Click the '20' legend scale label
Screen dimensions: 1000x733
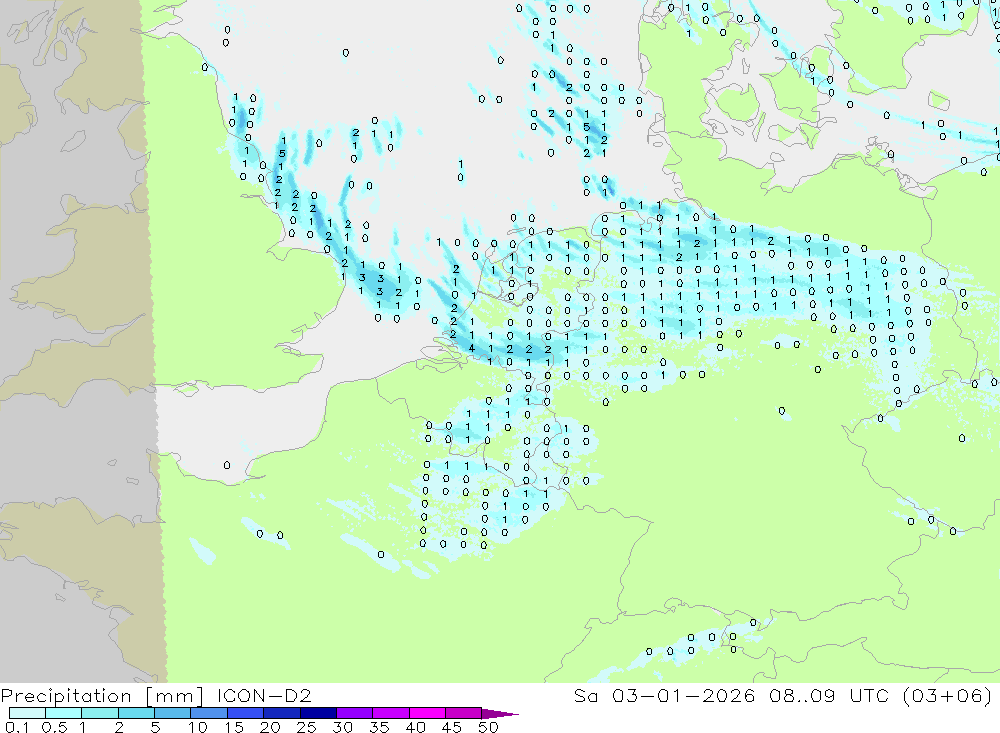pos(270,727)
